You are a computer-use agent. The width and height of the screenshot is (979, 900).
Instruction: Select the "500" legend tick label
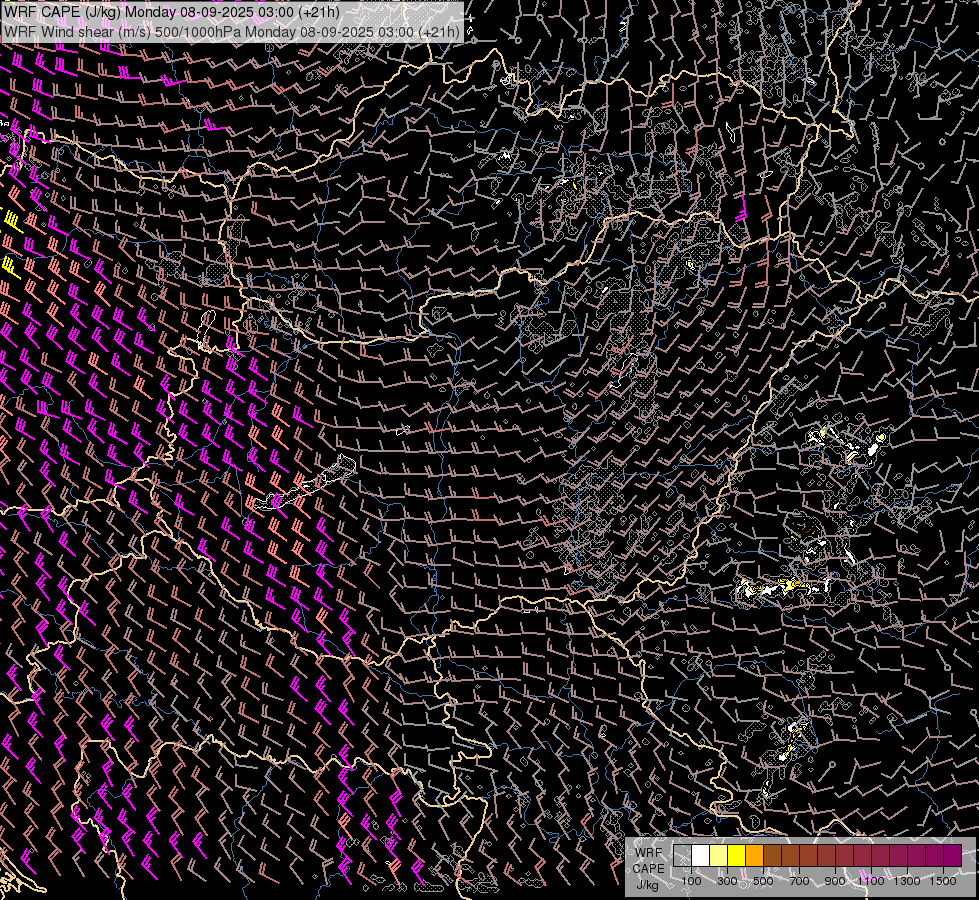763,881
